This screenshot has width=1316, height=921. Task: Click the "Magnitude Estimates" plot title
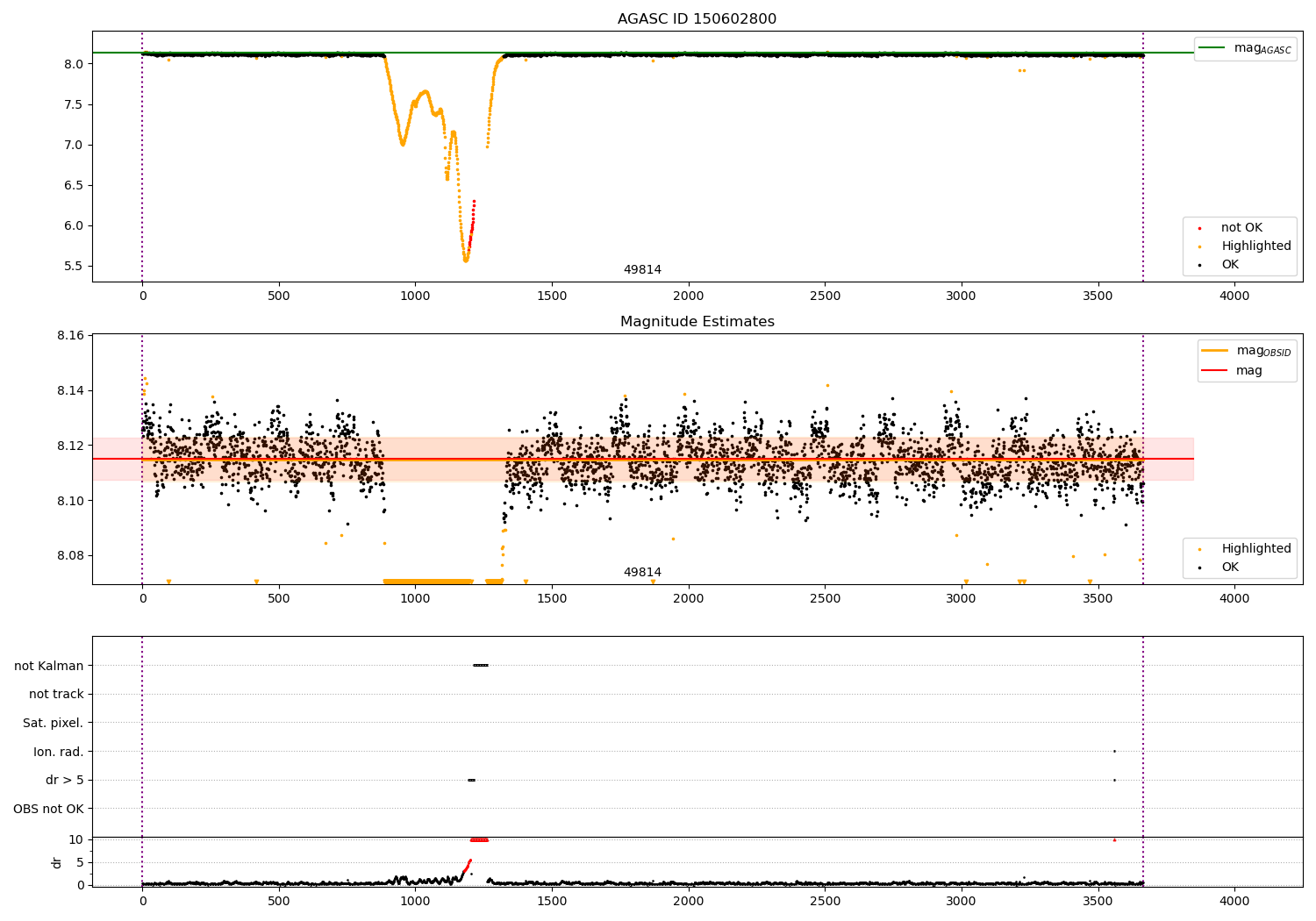(697, 321)
